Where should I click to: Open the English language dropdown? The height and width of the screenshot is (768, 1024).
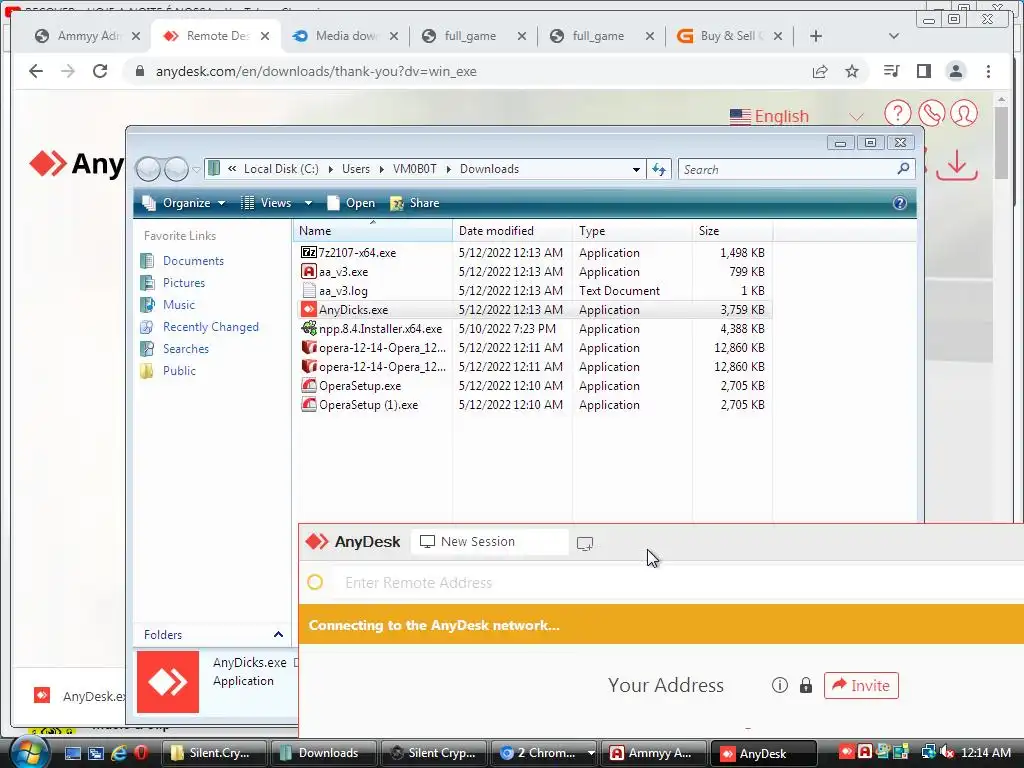[797, 116]
